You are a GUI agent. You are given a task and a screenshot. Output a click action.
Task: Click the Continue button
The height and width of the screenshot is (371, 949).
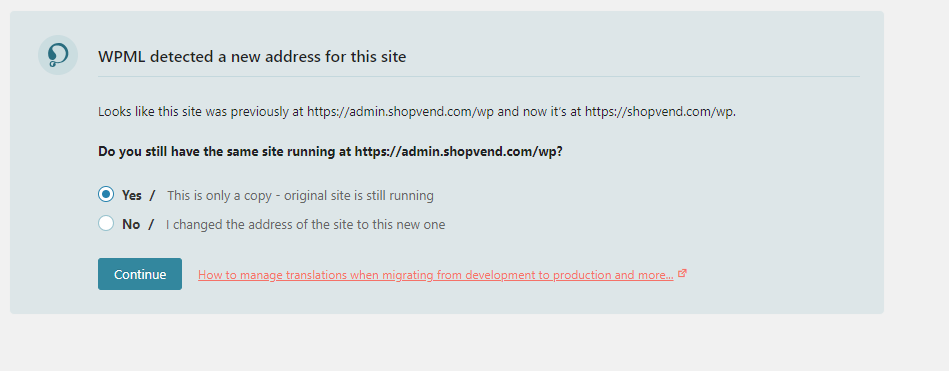tap(140, 274)
